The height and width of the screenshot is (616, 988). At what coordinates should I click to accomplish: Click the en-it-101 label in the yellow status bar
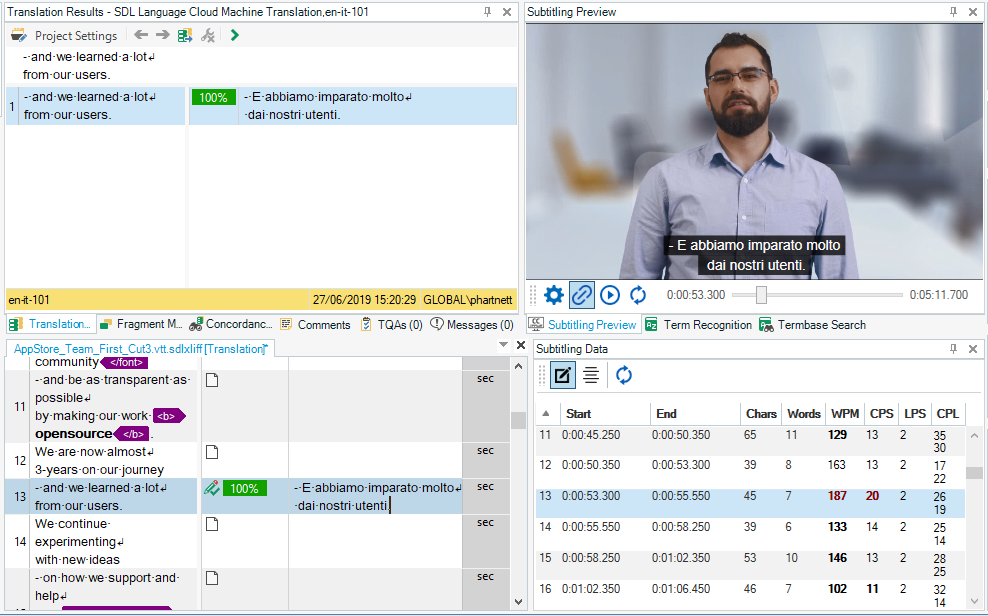pos(29,300)
